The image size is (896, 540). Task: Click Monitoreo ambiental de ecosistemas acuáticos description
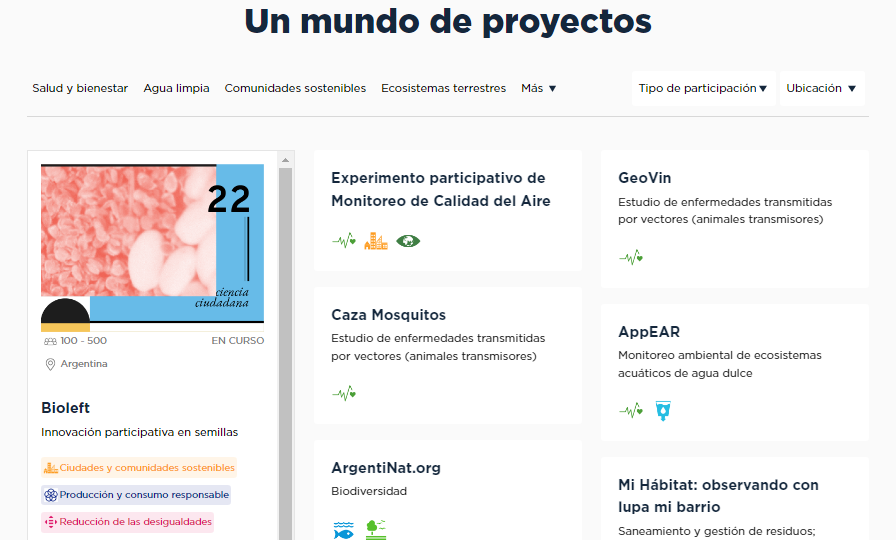[x=720, y=364]
